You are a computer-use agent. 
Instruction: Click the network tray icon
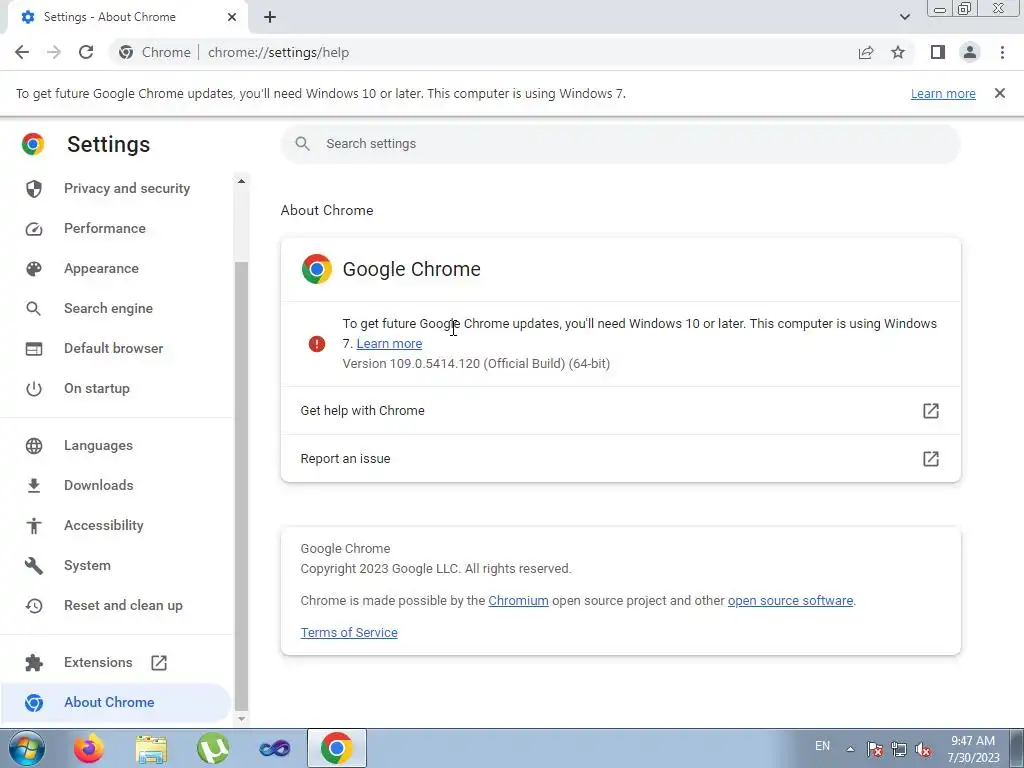click(x=899, y=750)
